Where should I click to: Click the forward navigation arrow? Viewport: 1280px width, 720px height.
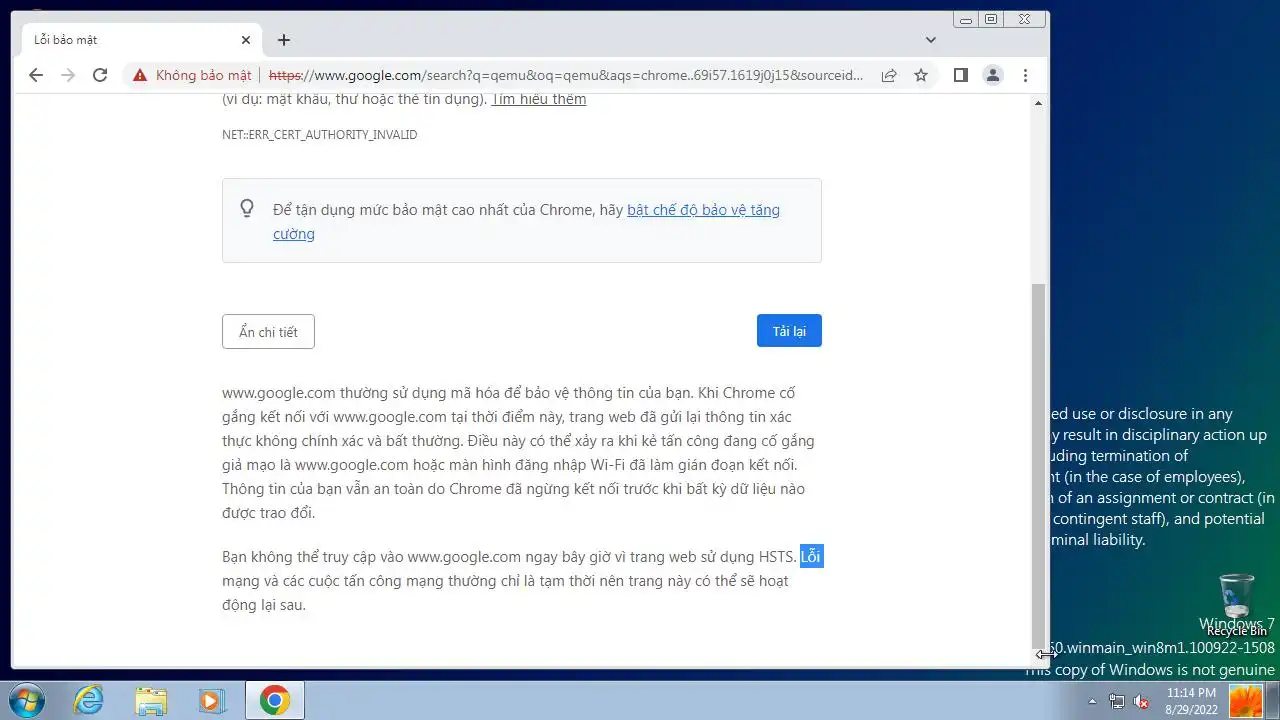[x=68, y=75]
